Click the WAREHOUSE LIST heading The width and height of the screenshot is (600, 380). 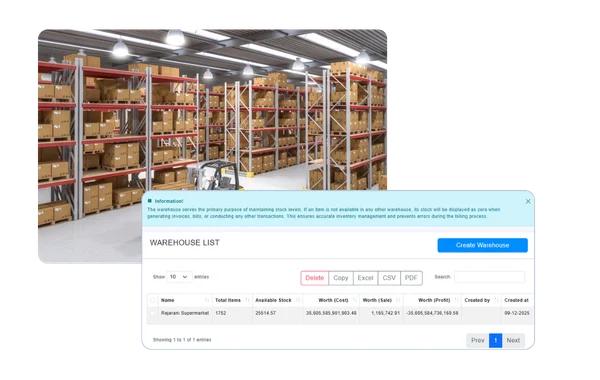184,243
